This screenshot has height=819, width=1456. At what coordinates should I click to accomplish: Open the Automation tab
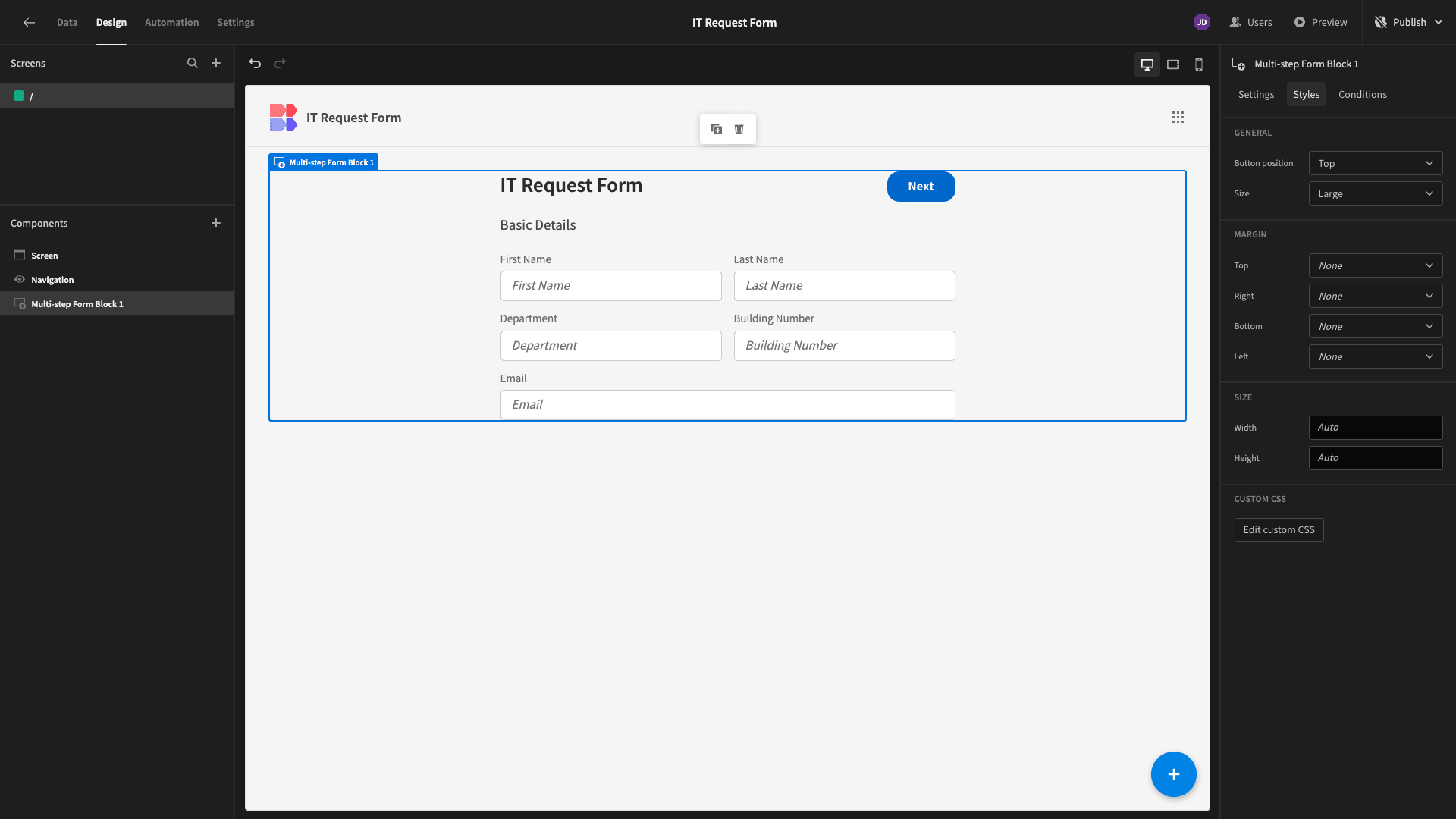pos(172,23)
